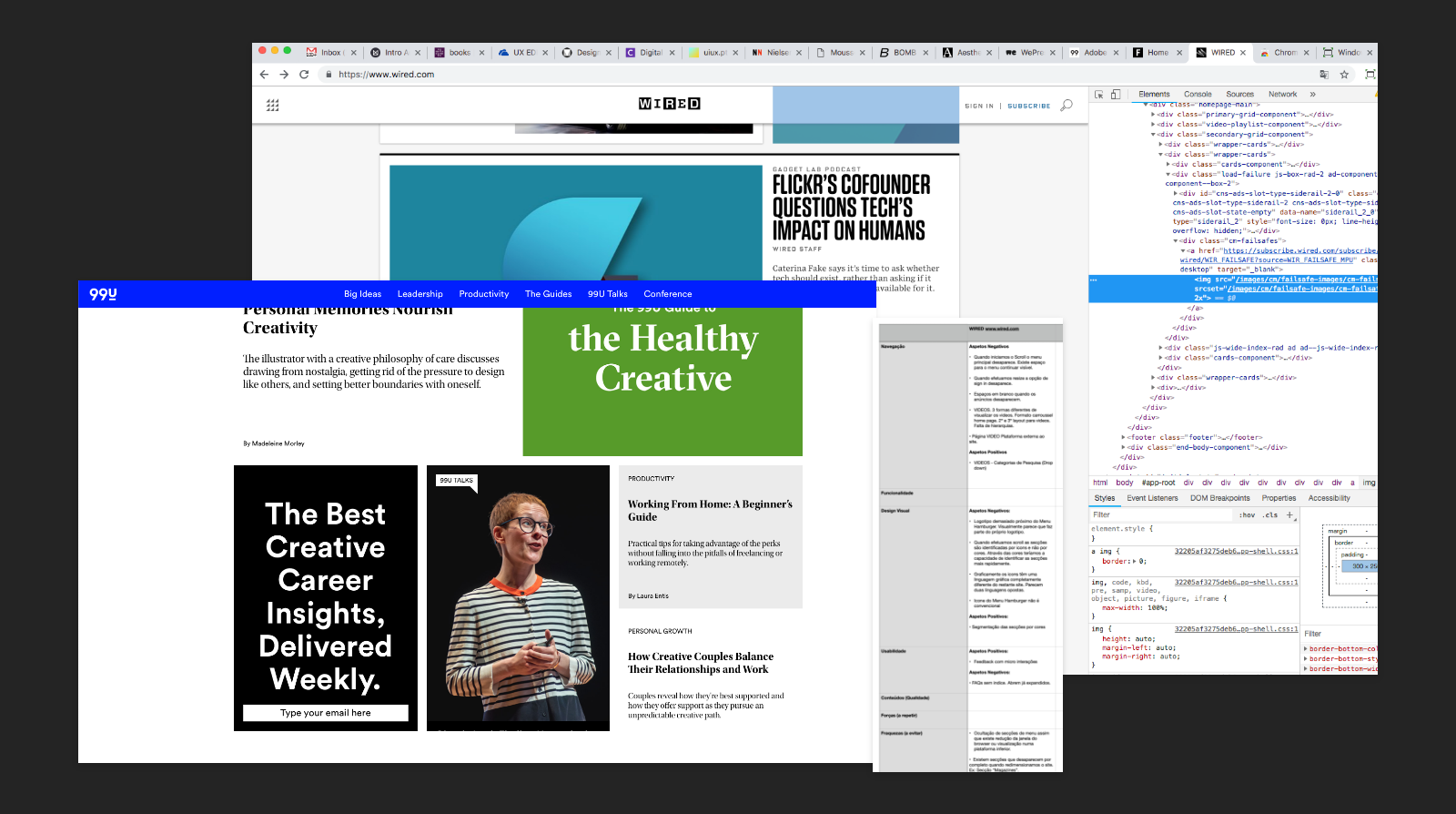1456x814 pixels.
Task: Open Conference in 99U navigation
Action: [x=668, y=294]
